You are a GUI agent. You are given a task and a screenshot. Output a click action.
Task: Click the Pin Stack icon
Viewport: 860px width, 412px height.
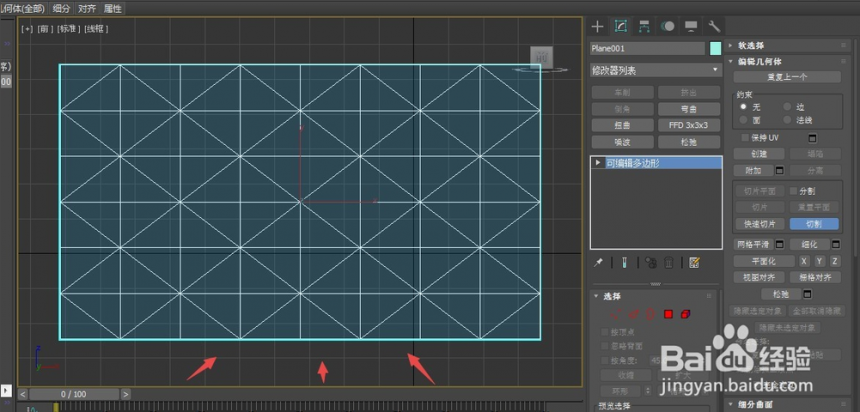(598, 263)
